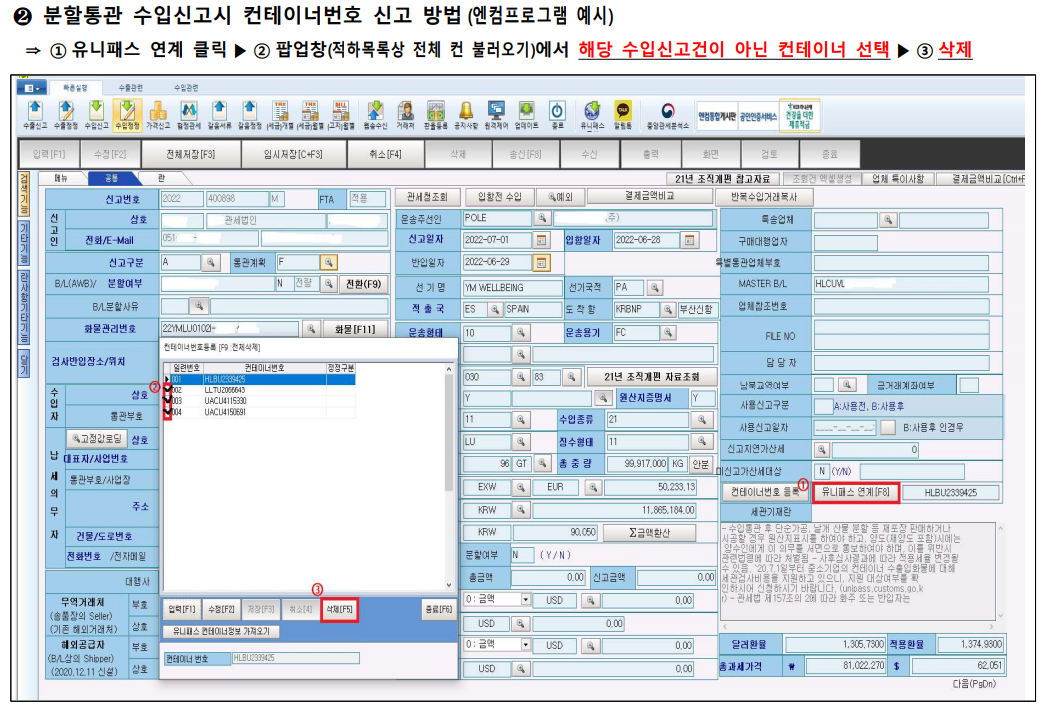Open the 반입일자 calendar picker

pyautogui.click(x=542, y=262)
